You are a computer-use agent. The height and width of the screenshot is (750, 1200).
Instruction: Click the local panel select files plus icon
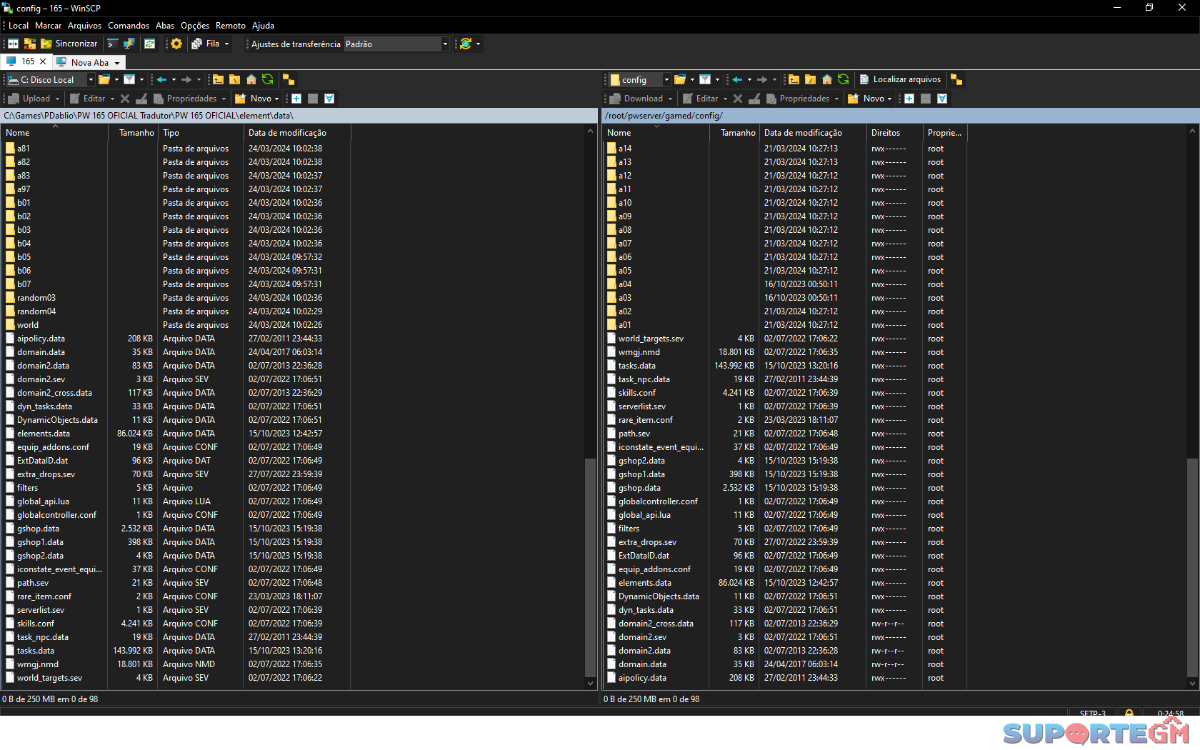tap(296, 98)
